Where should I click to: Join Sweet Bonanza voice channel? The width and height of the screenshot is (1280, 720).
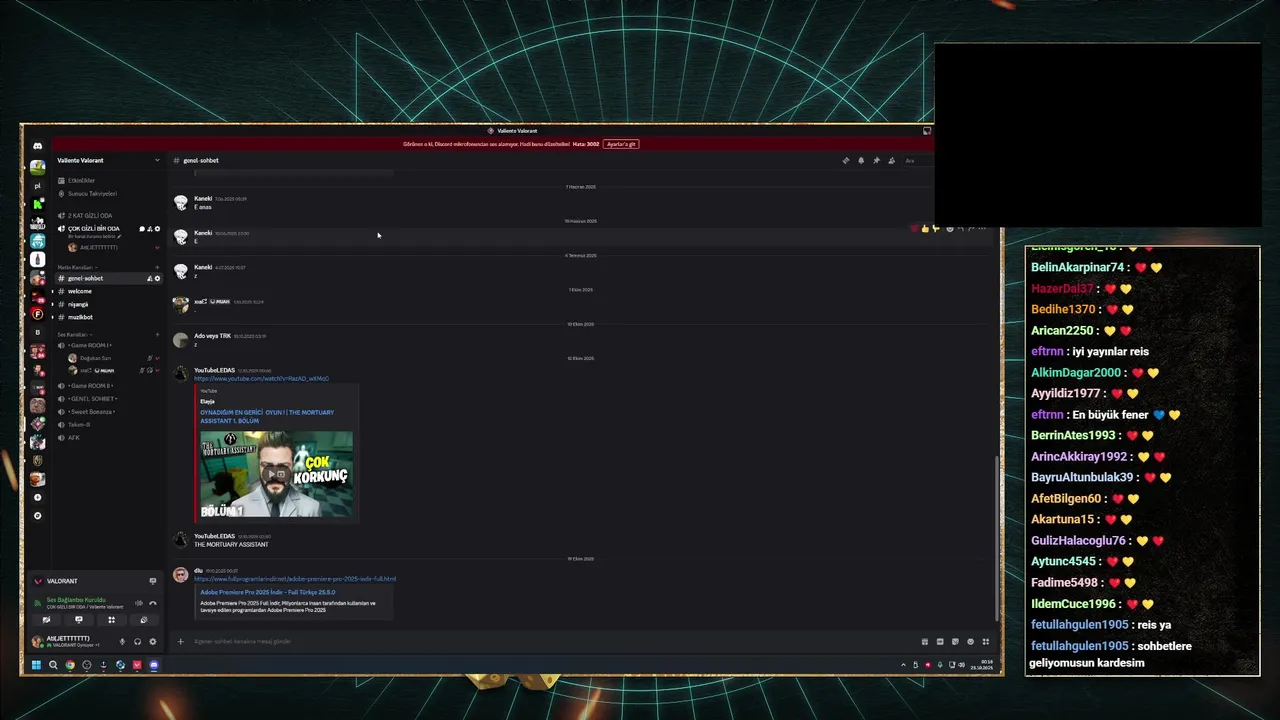pyautogui.click(x=108, y=411)
